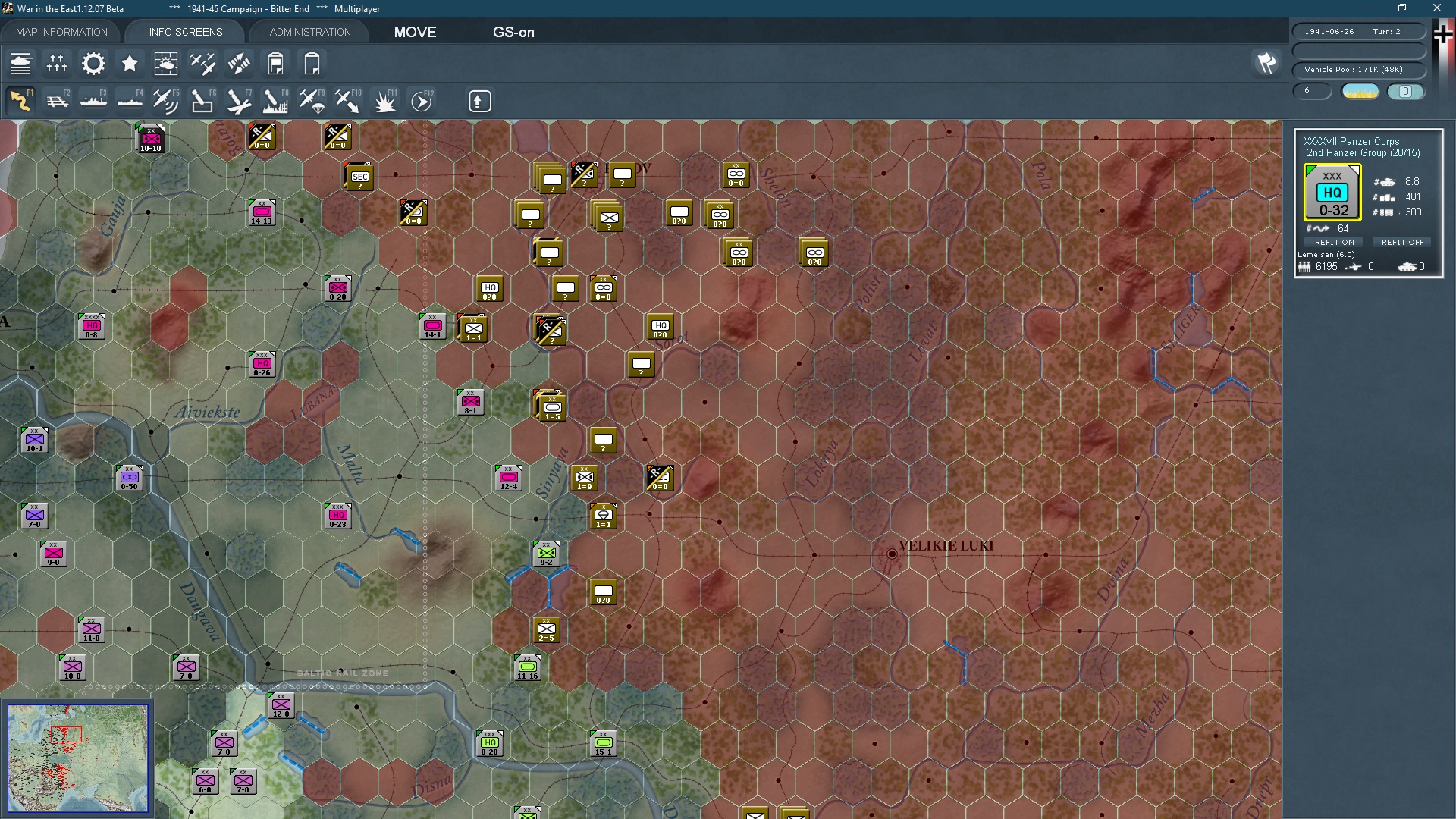The width and height of the screenshot is (1456, 819).
Task: Click the 481 value in unit panel
Action: point(1413,197)
